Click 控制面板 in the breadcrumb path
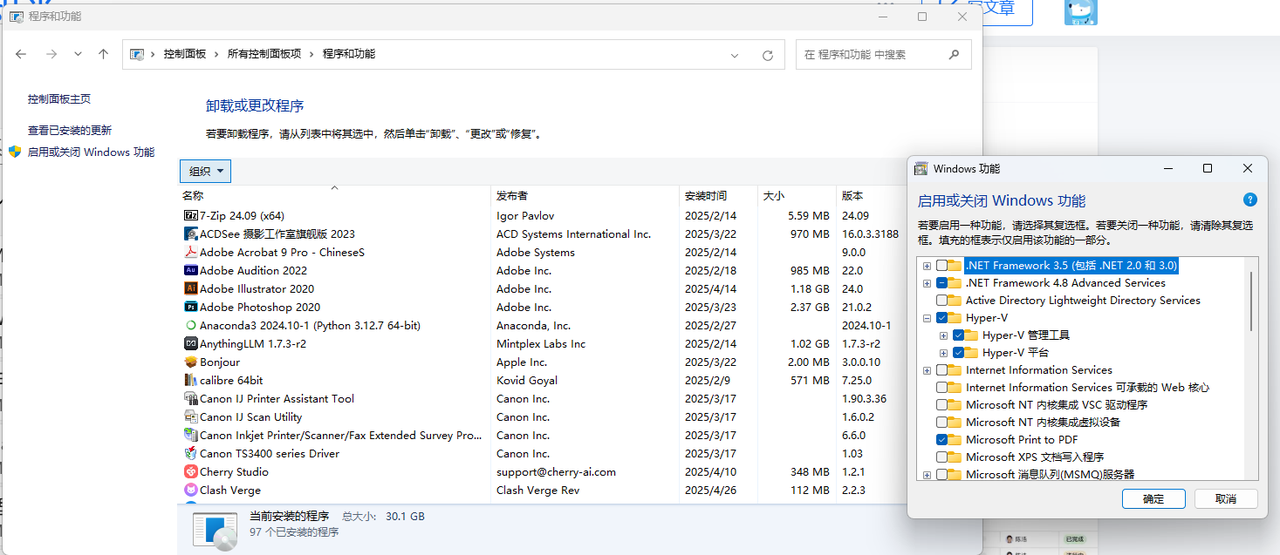Screen dimensions: 1280x555 click(185, 54)
